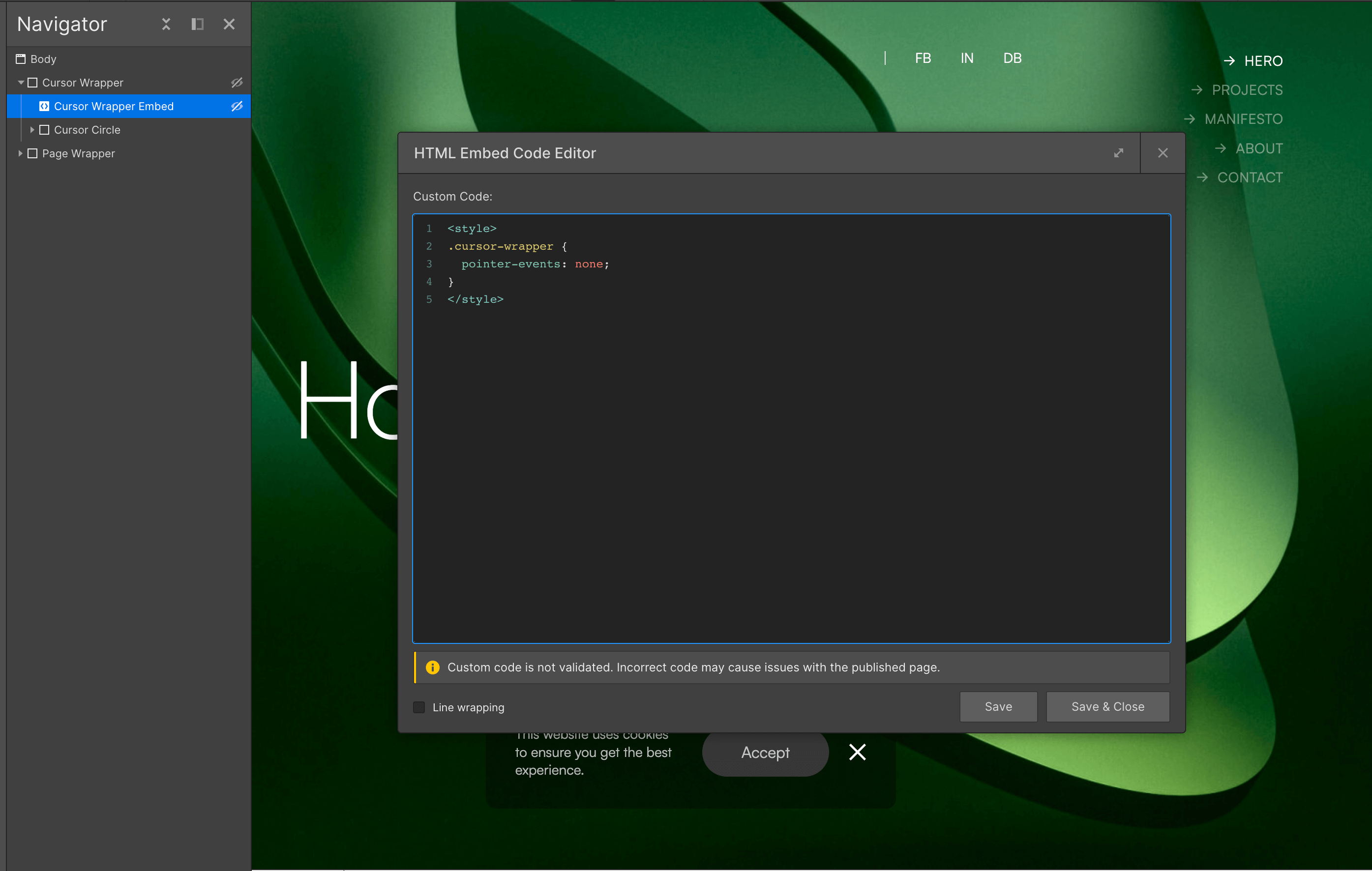
Task: Click the Accept cookies button
Action: point(765,753)
